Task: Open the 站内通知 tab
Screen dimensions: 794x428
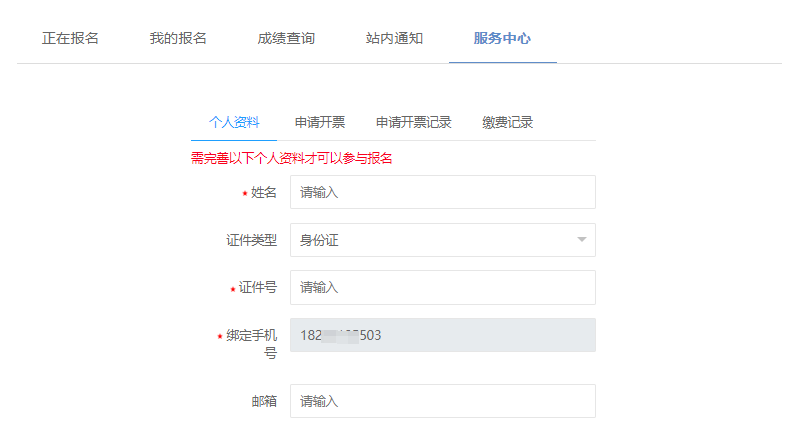Action: (394, 39)
